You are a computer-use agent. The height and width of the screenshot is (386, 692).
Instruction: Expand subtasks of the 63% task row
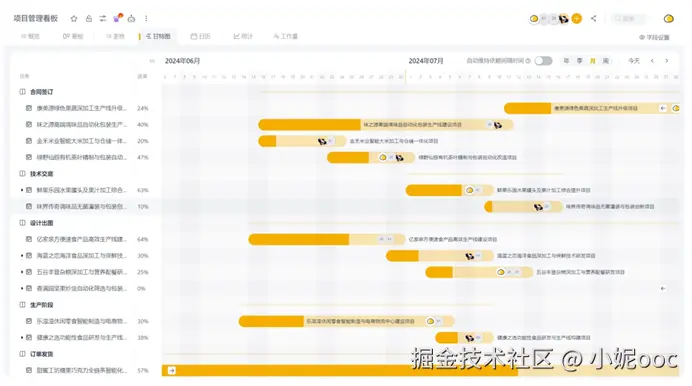point(22,190)
